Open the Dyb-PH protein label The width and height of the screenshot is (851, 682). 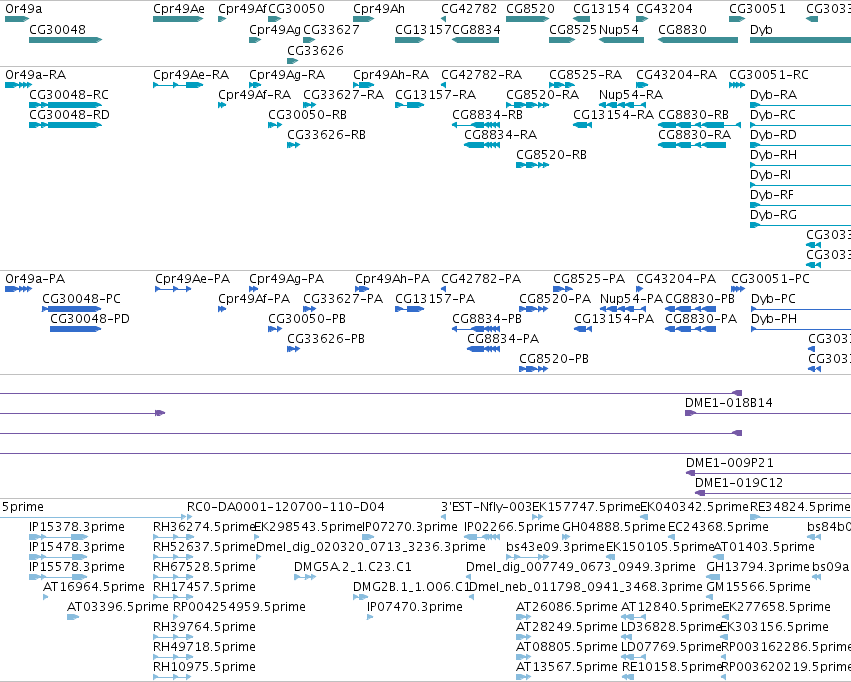point(774,319)
